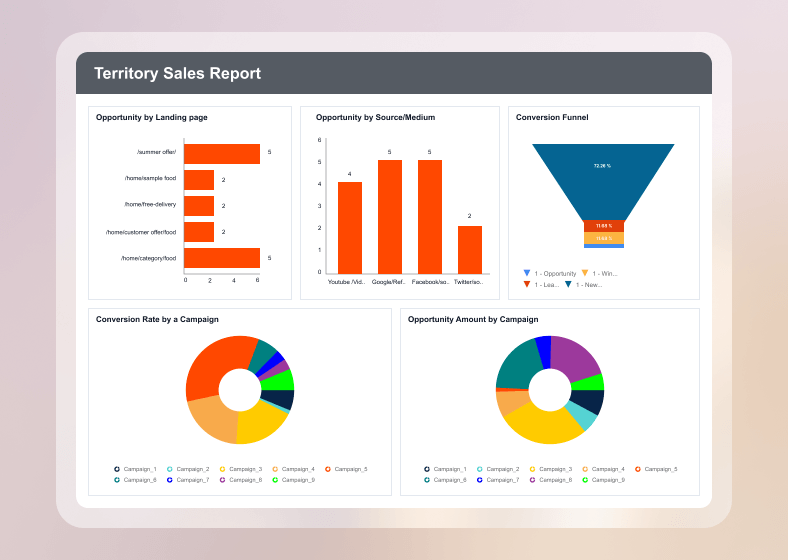Click the light orange slice in Conversion Rate donut

pos(216,420)
